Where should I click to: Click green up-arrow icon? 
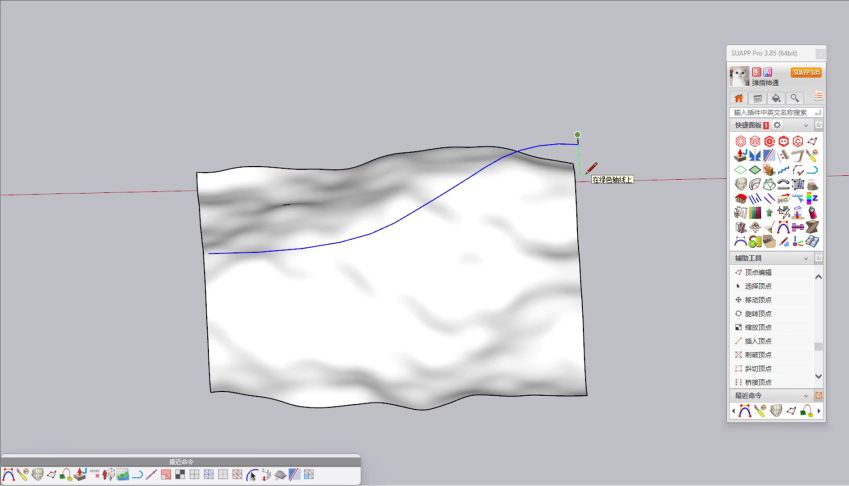pos(769,213)
